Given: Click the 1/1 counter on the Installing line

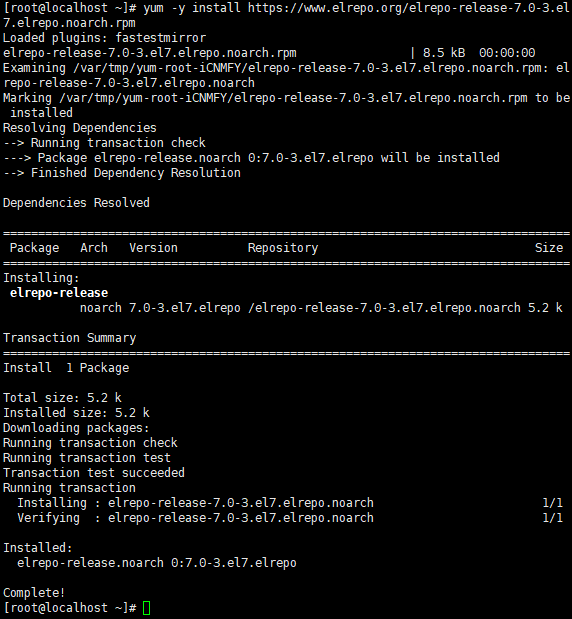Looking at the screenshot, I should [553, 503].
